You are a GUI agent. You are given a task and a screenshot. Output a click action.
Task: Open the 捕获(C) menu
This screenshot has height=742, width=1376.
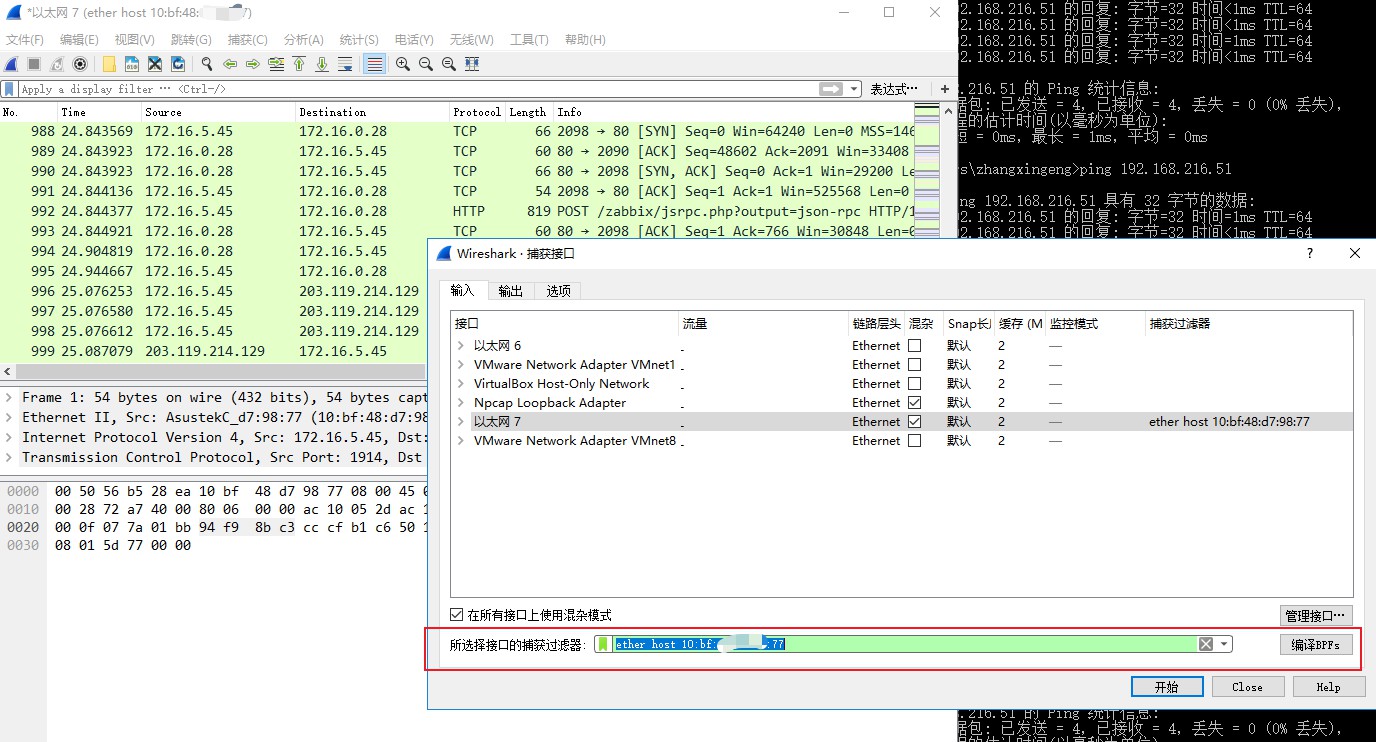point(248,40)
